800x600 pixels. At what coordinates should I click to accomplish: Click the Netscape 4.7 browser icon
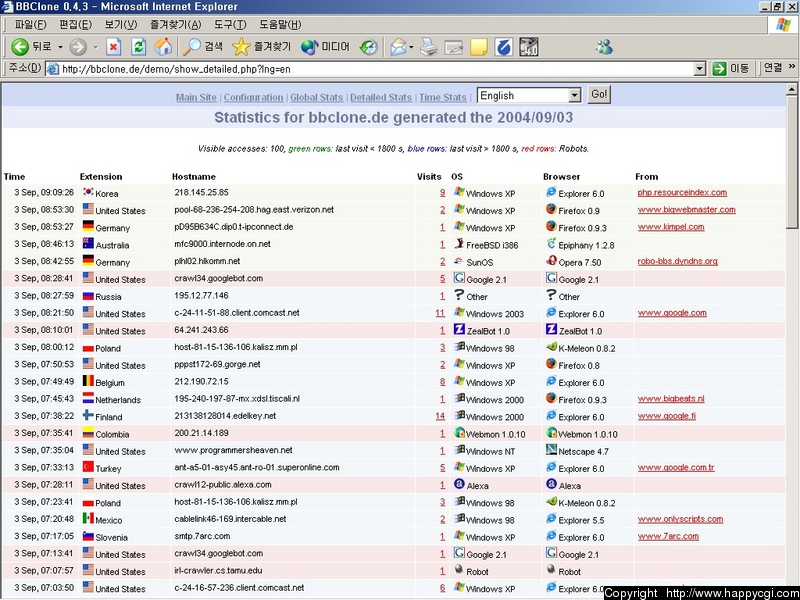tap(551, 449)
